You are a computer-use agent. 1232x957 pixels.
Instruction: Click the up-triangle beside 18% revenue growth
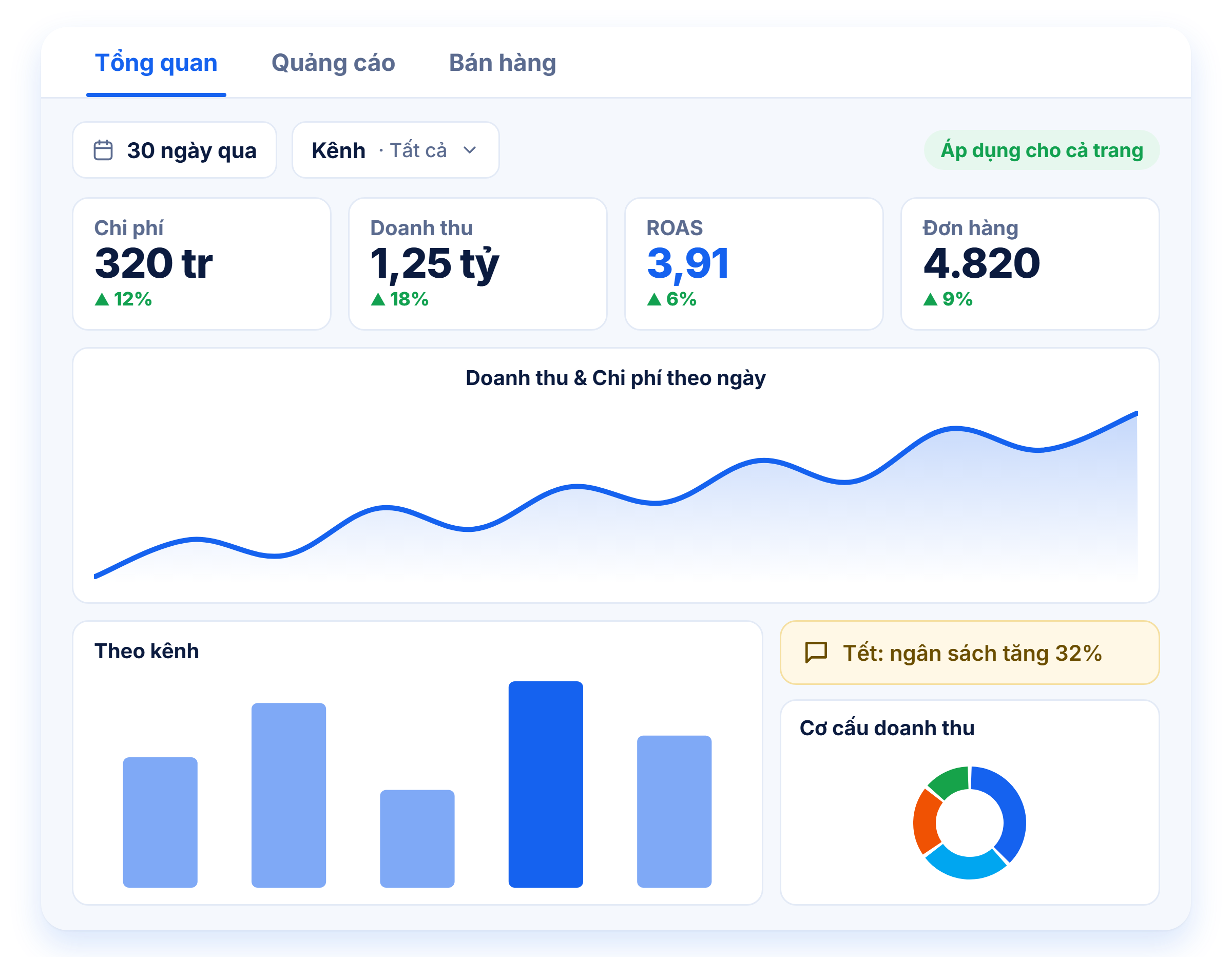(x=378, y=299)
